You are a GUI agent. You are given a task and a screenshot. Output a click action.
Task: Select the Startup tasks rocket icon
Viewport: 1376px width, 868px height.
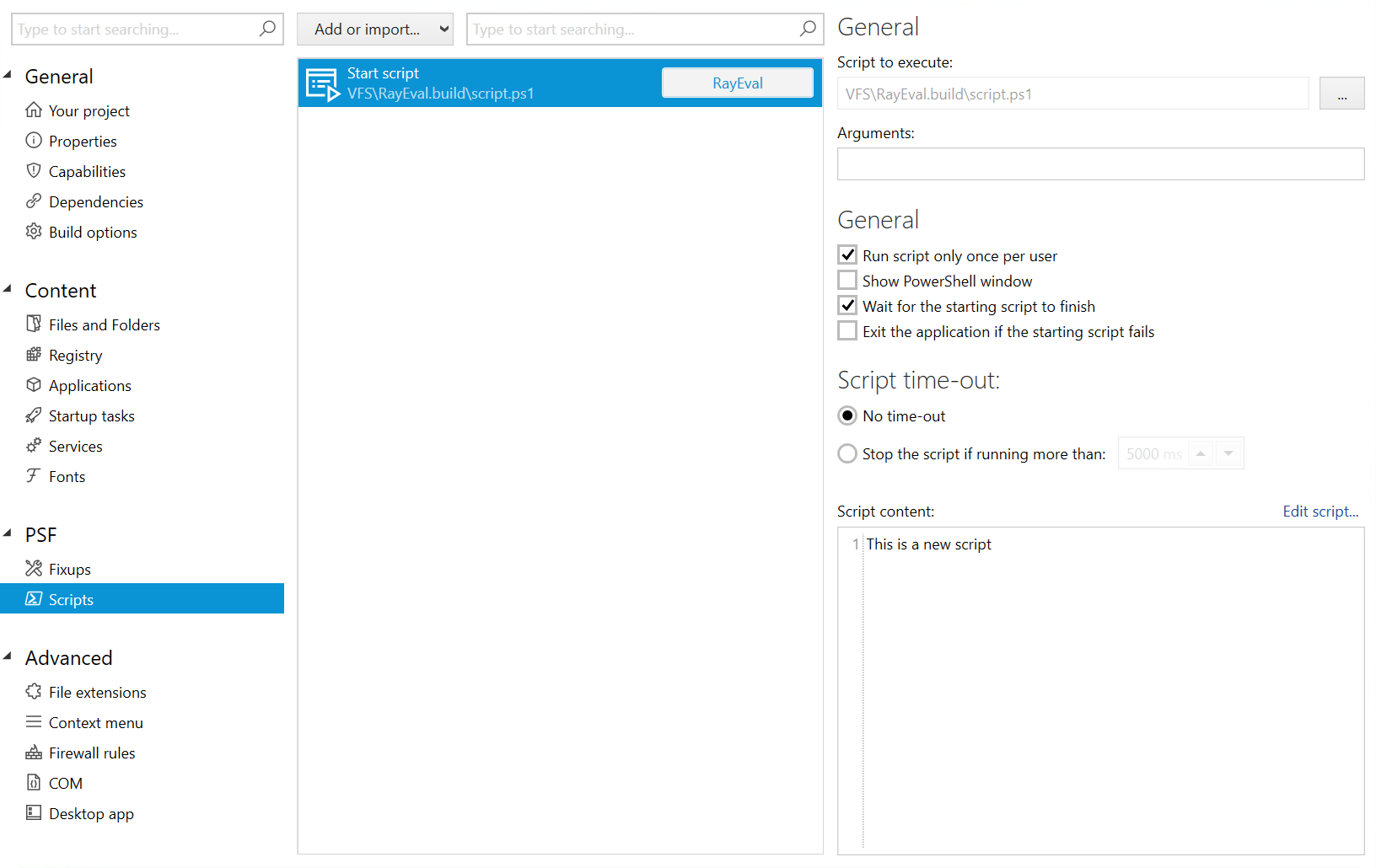[34, 415]
